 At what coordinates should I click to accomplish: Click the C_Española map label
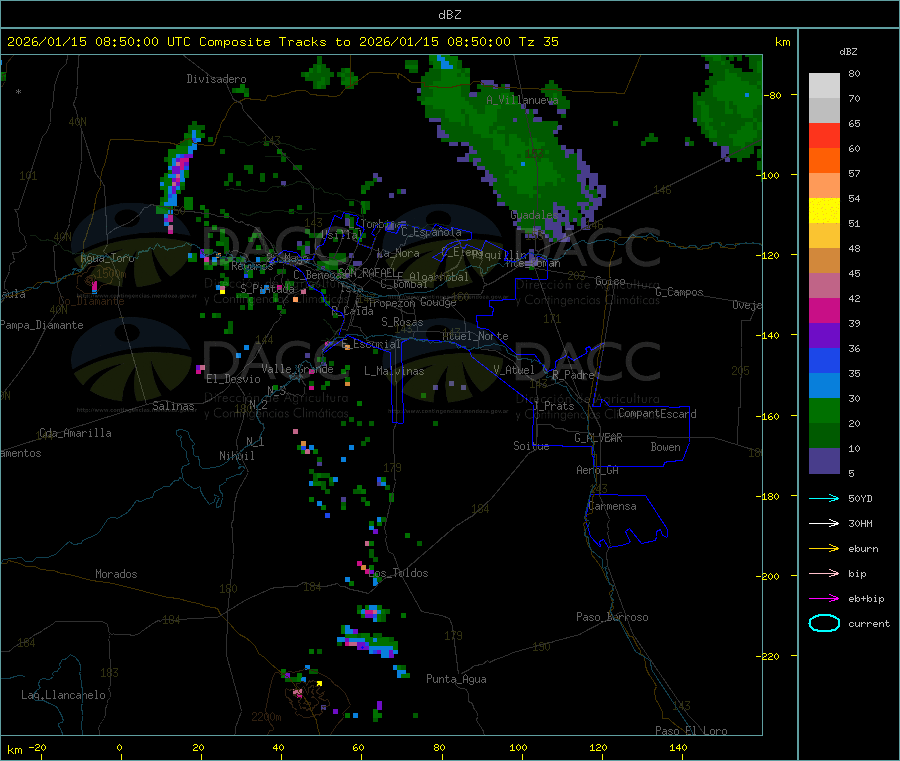(431, 232)
